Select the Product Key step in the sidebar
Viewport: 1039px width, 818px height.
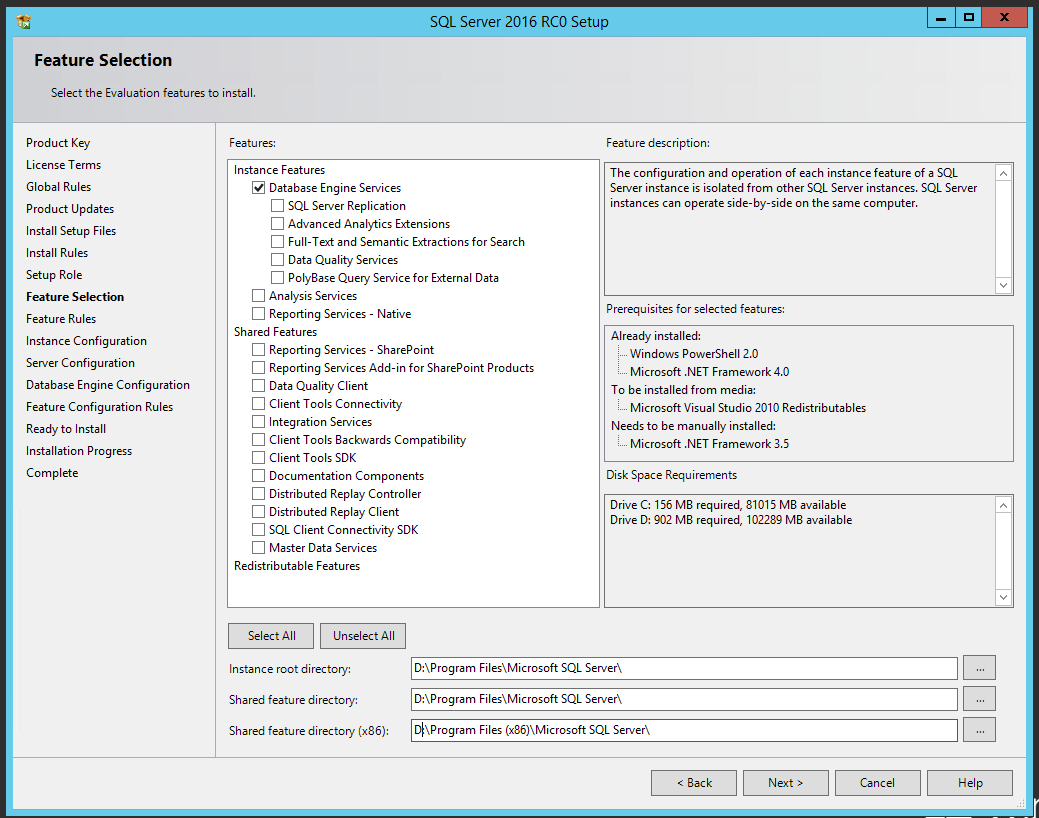pyautogui.click(x=58, y=142)
